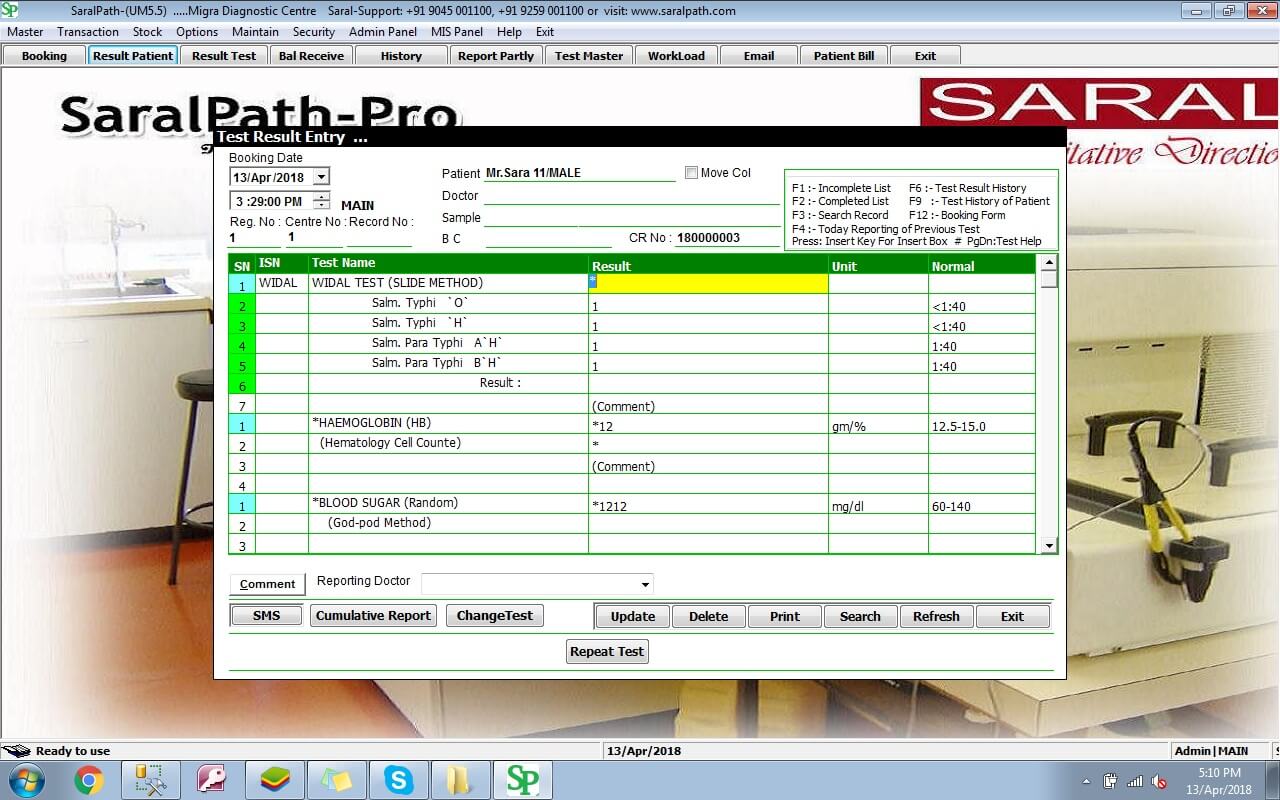This screenshot has width=1280, height=800.
Task: Open the Windows Start menu
Action: pyautogui.click(x=26, y=780)
